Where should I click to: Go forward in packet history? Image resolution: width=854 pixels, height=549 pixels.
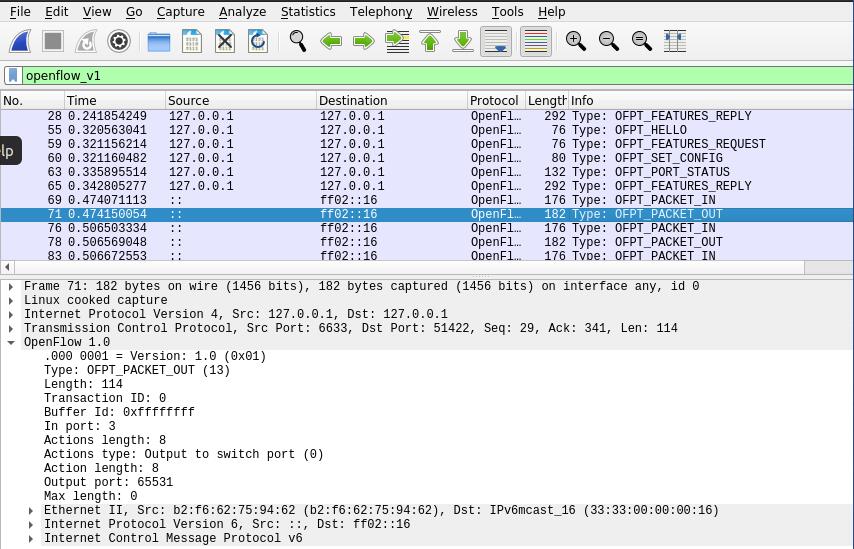[364, 41]
